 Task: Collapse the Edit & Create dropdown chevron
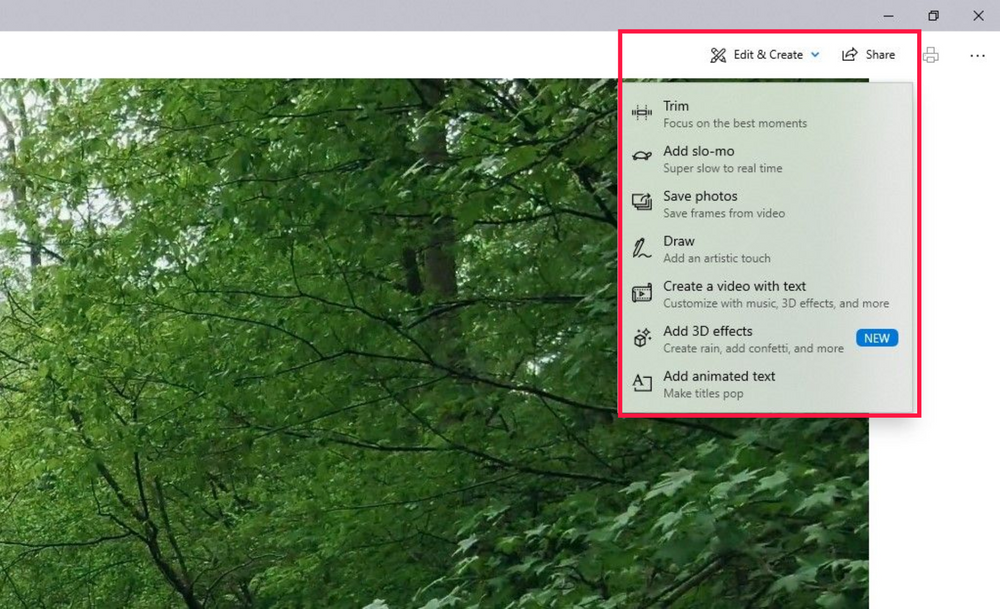click(x=815, y=56)
